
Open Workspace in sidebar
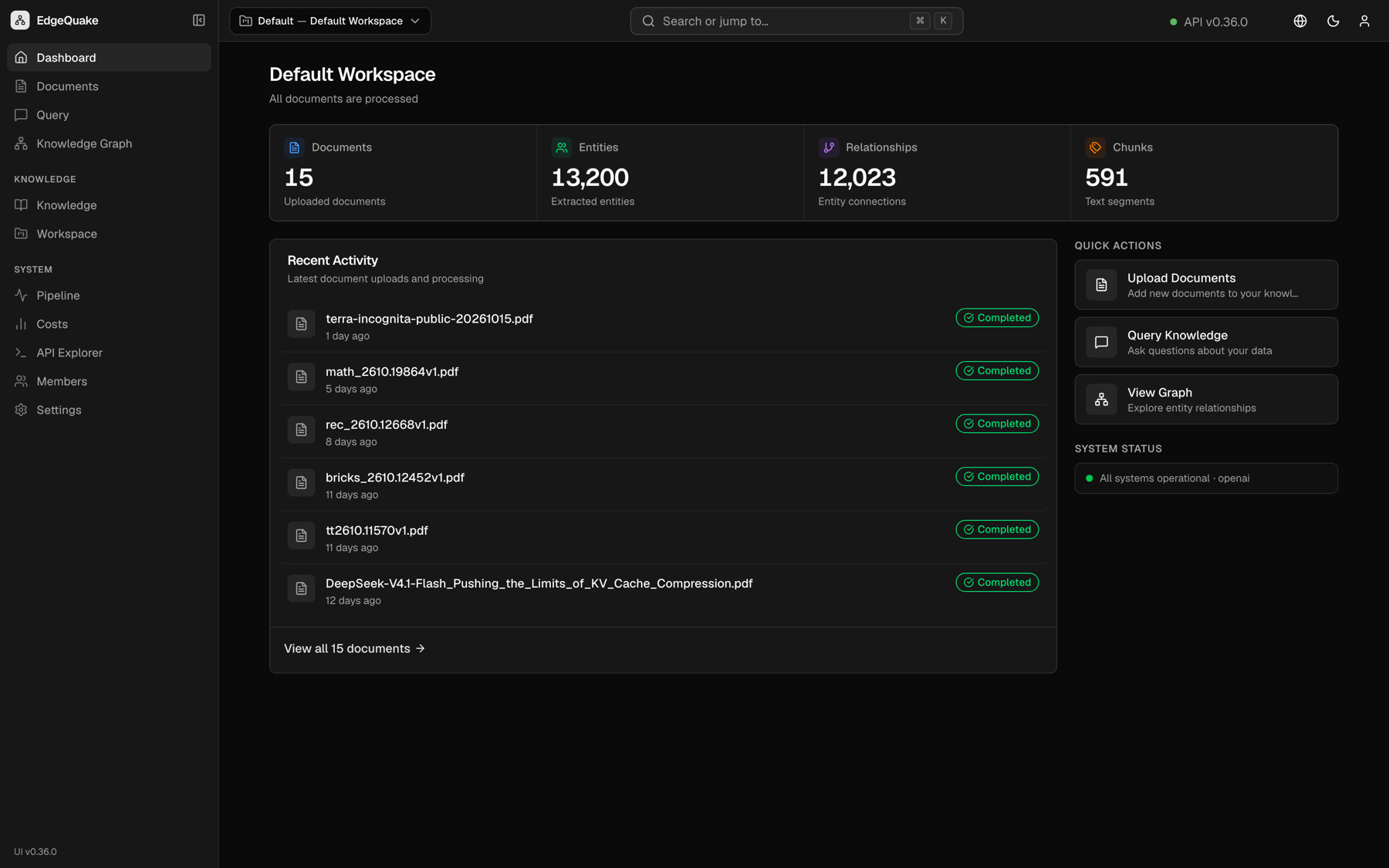coord(109,234)
